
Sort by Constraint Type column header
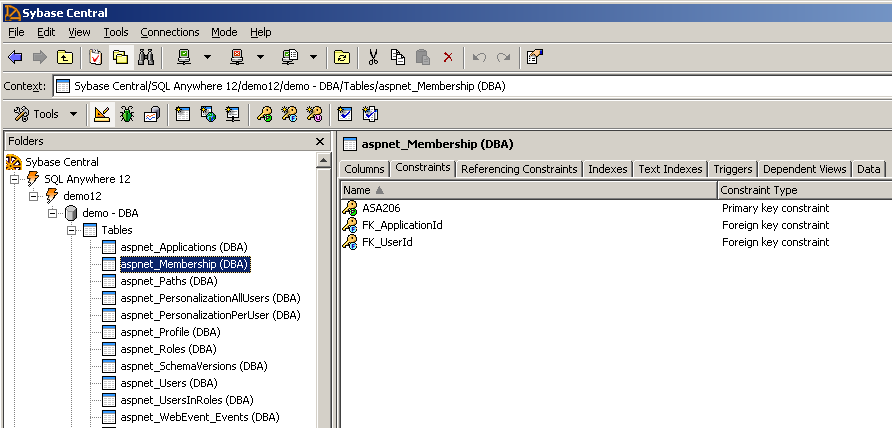click(x=804, y=190)
